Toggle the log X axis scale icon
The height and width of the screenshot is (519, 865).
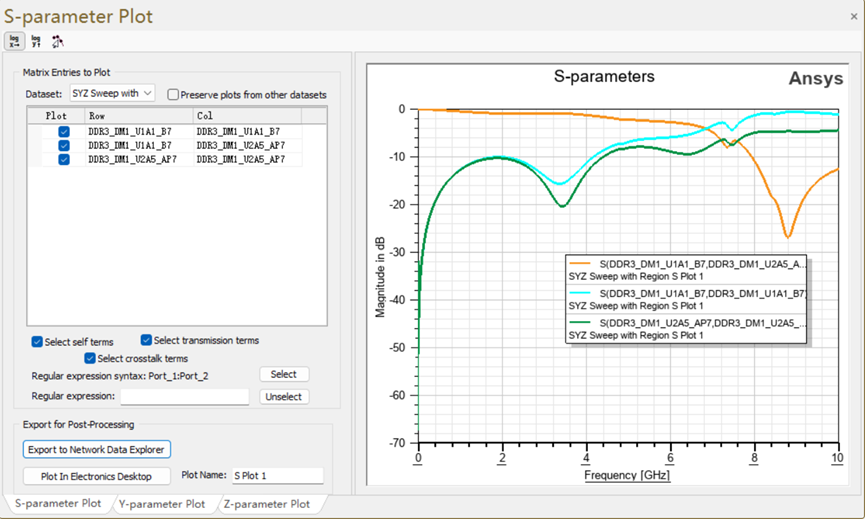[x=14, y=41]
